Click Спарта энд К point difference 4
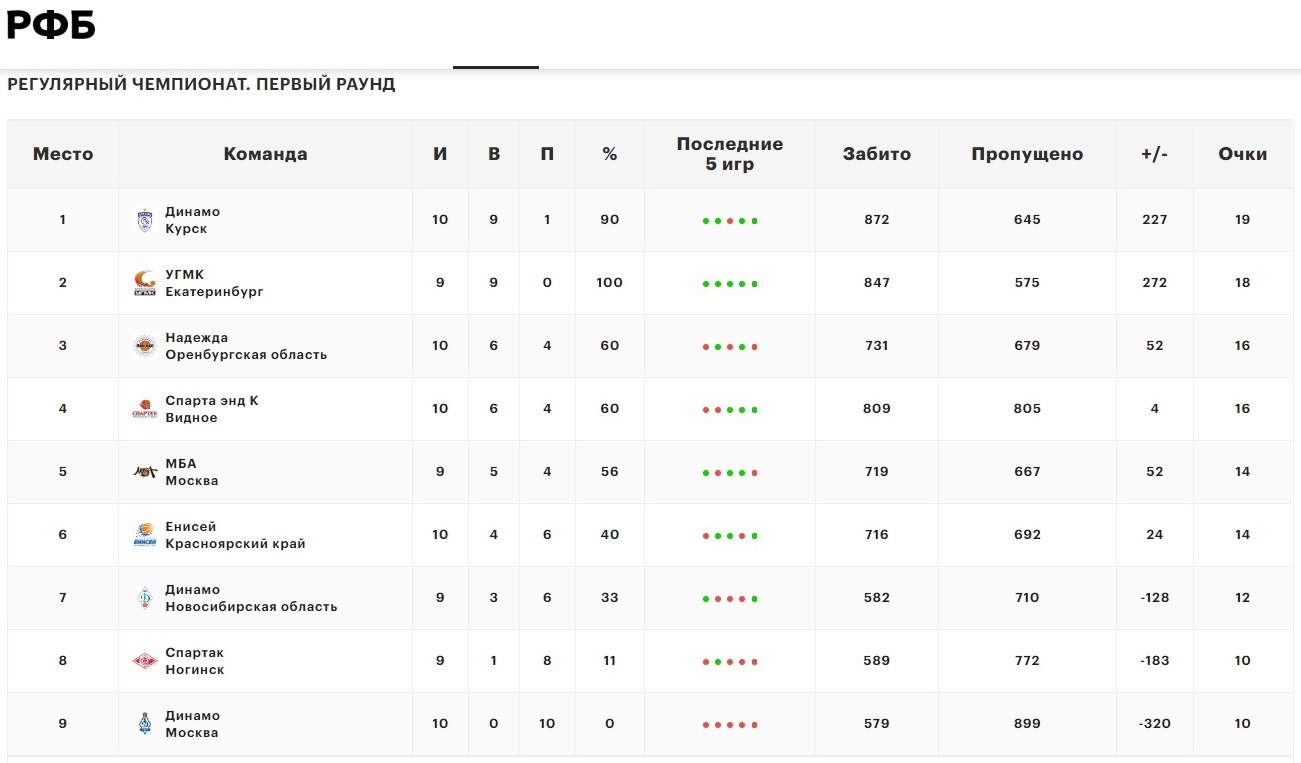 [x=1155, y=409]
